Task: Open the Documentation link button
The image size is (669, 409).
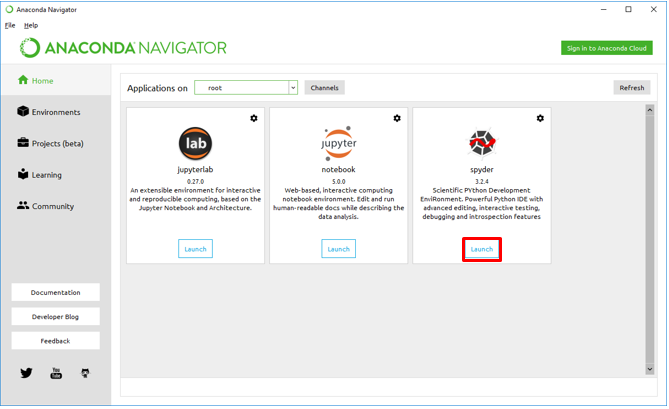Action: tap(55, 293)
